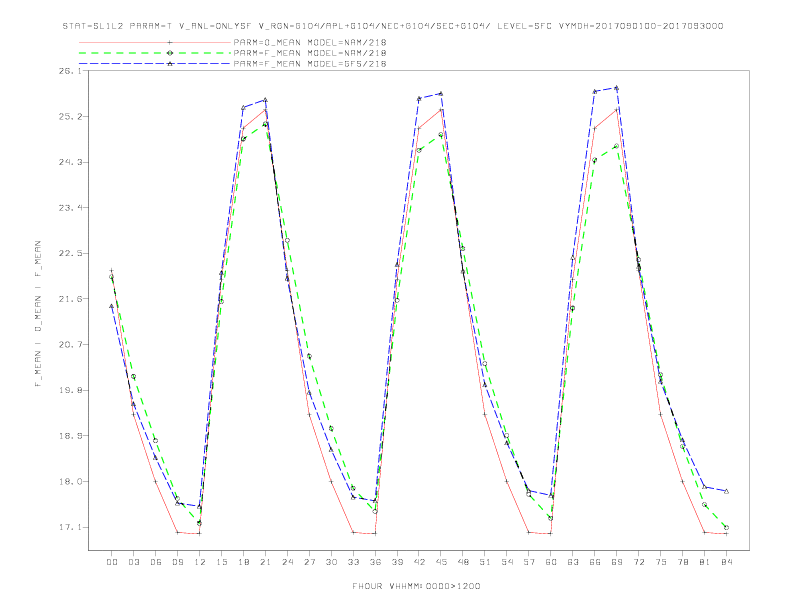792x612 pixels.
Task: Click the x-axis tick label 75
Action: 661,562
